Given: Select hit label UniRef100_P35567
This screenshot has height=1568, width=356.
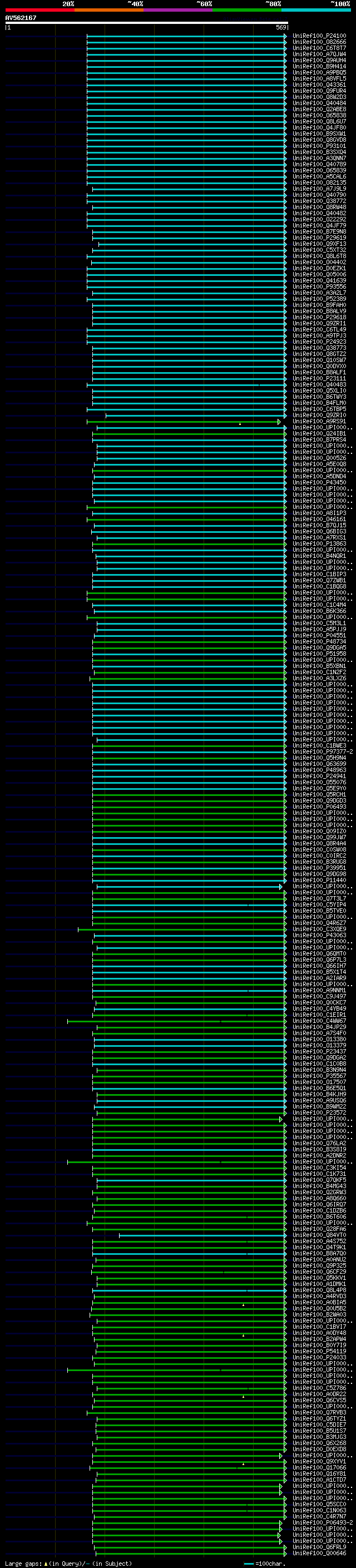Looking at the screenshot, I should click(319, 1076).
